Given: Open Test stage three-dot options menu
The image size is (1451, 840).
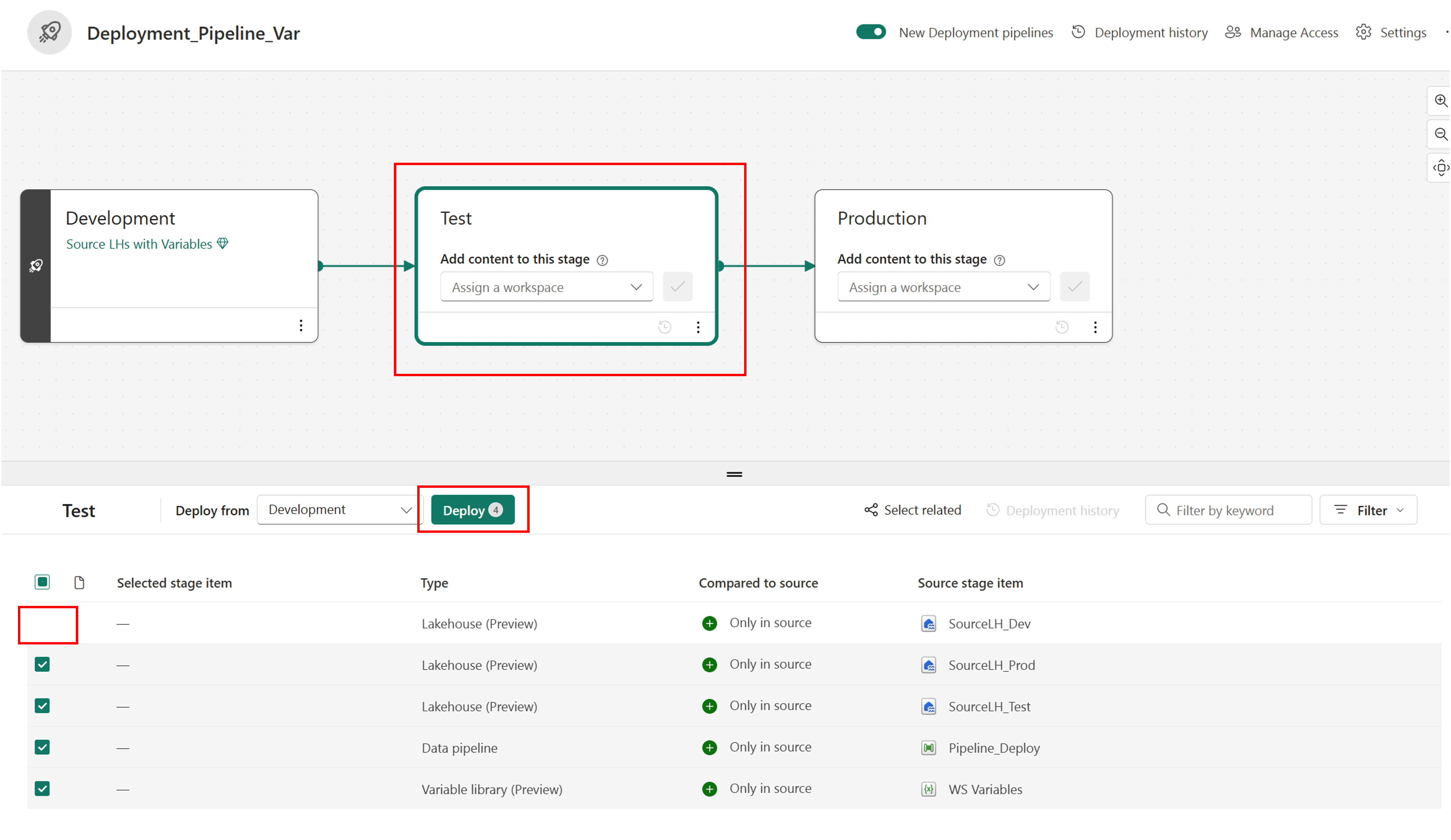Looking at the screenshot, I should [x=698, y=327].
